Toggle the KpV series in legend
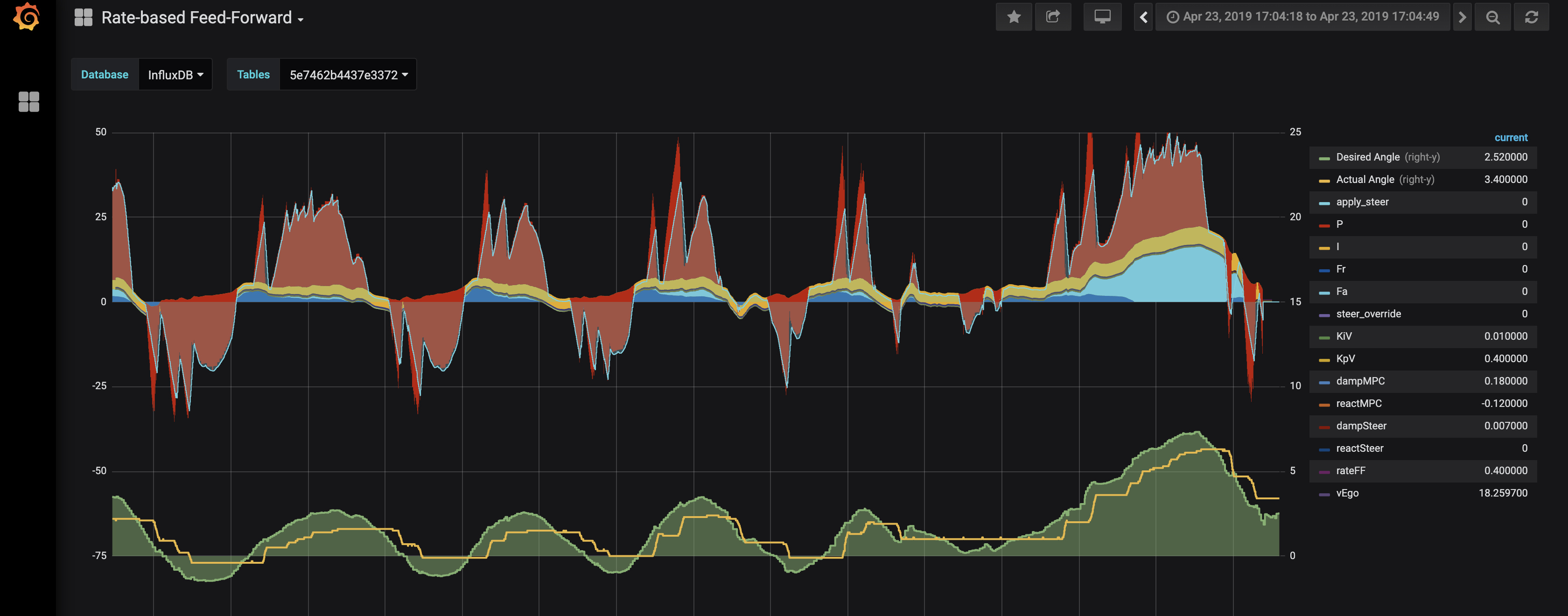 click(x=1345, y=358)
